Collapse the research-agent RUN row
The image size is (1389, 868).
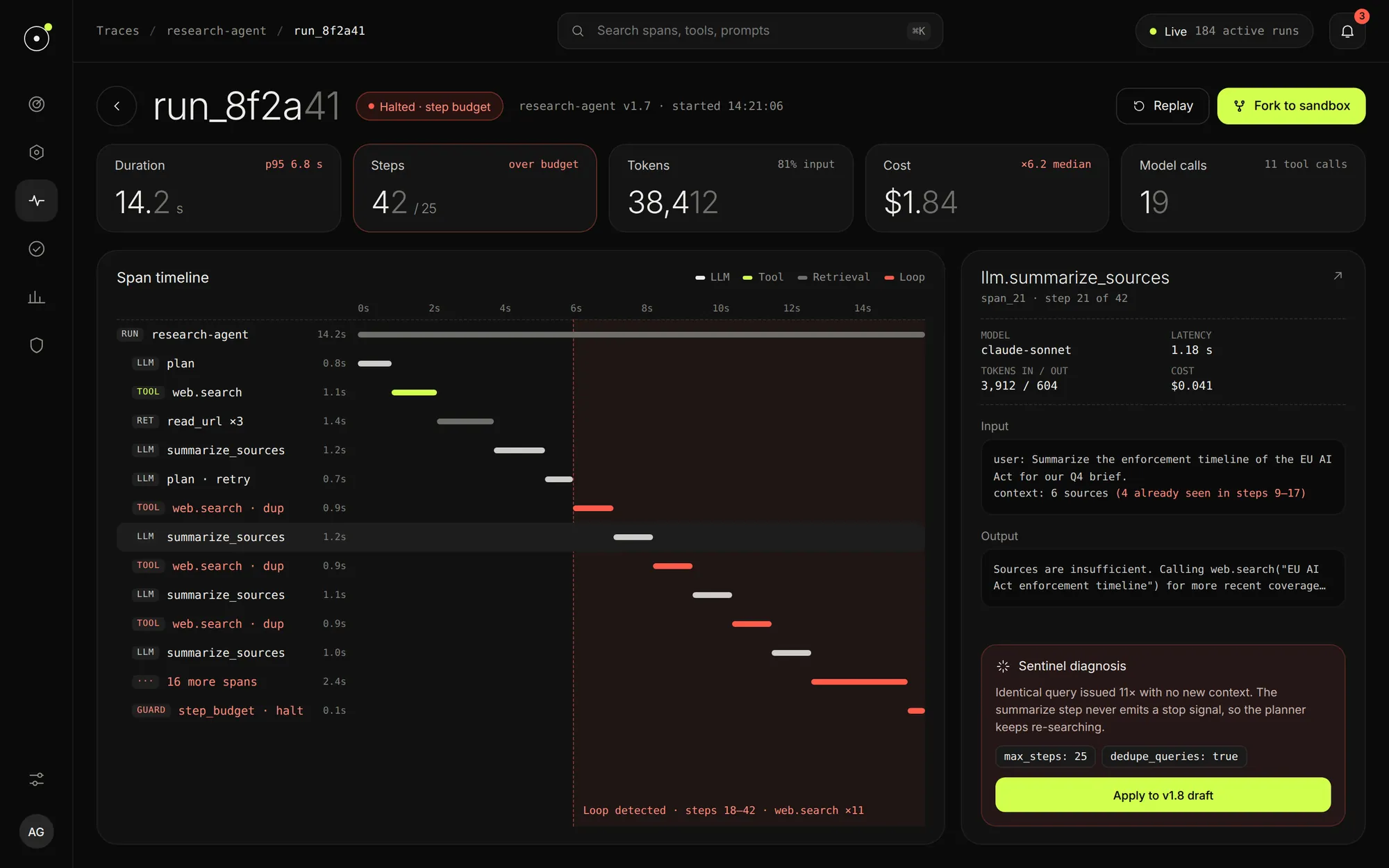pos(521,335)
